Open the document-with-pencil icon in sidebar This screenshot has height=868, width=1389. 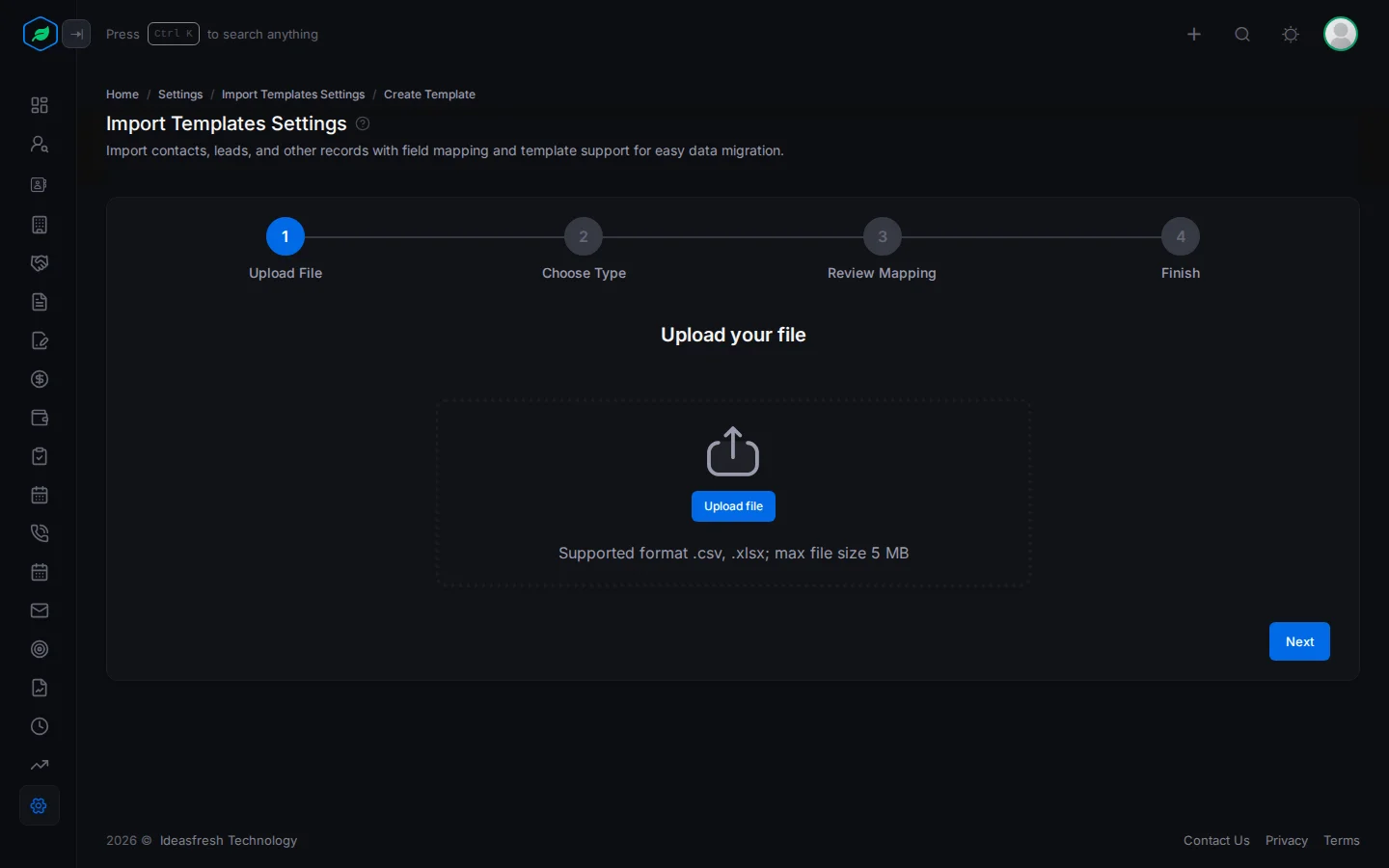pyautogui.click(x=40, y=340)
